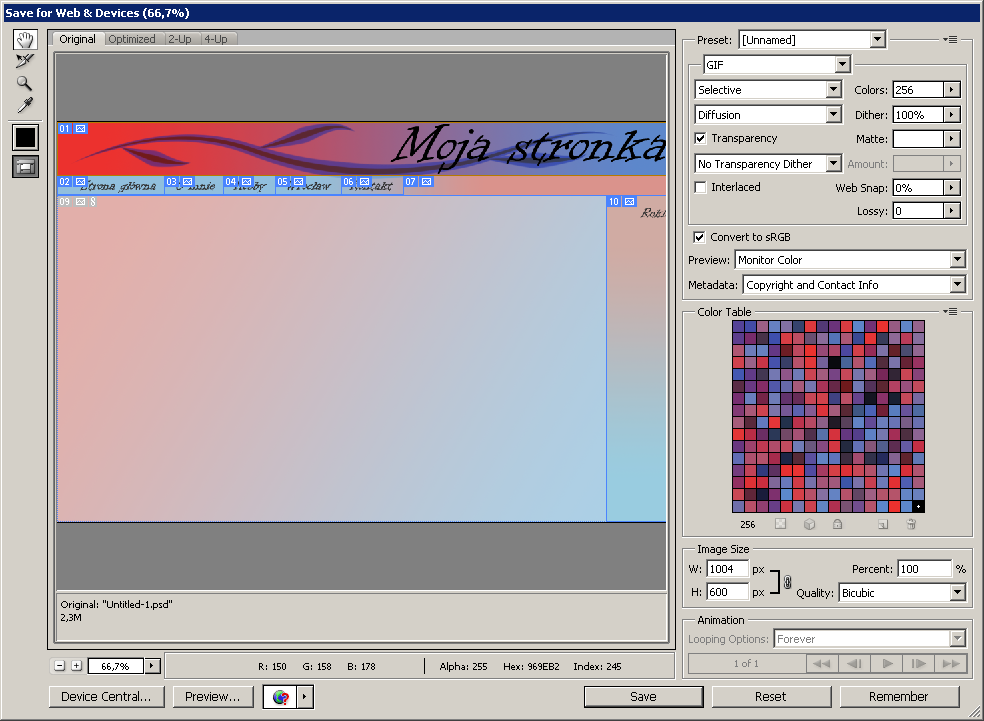Click the Save button
This screenshot has width=984, height=721.
643,697
